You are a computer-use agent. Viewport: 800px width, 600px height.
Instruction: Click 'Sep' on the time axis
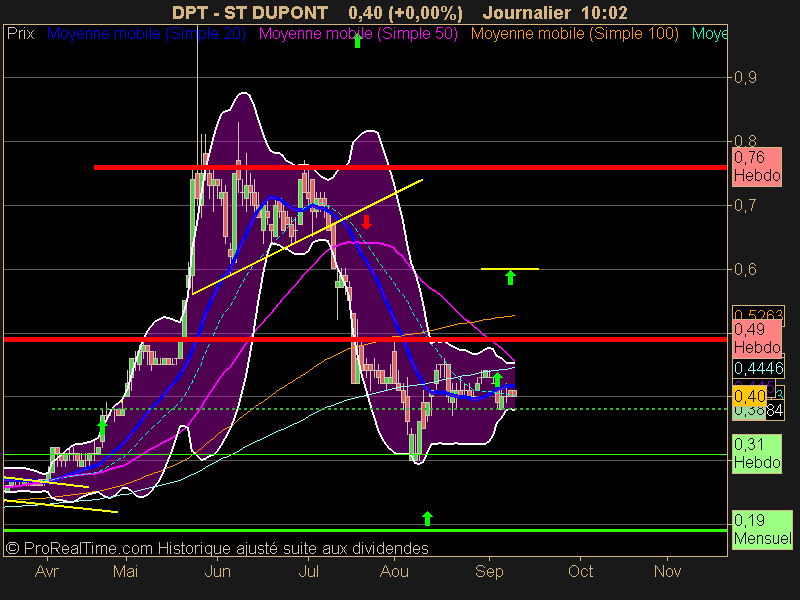coord(489,571)
